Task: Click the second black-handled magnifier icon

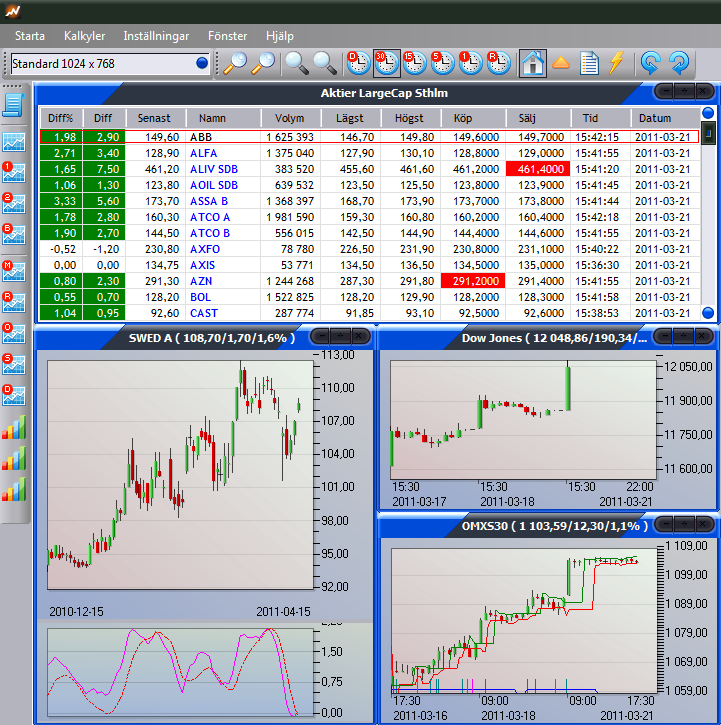Action: click(325, 63)
